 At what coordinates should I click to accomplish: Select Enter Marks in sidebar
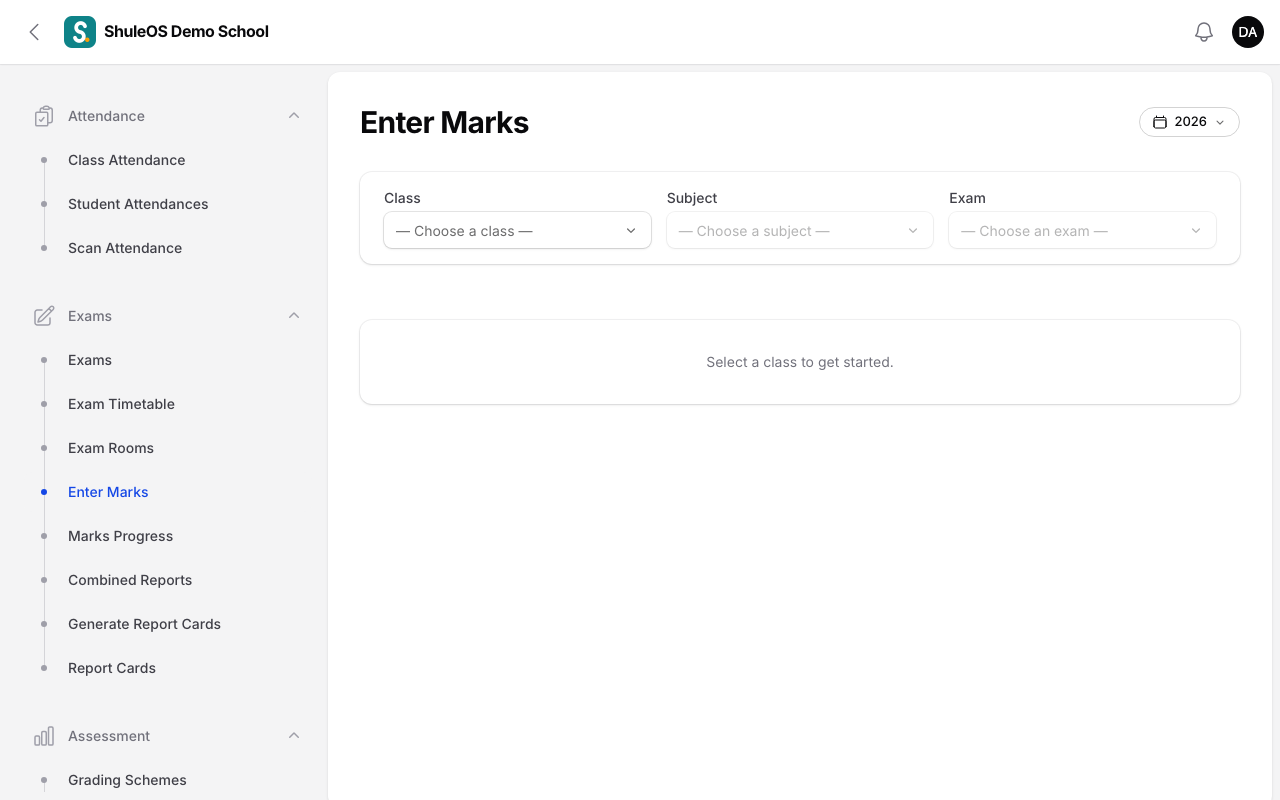click(108, 492)
